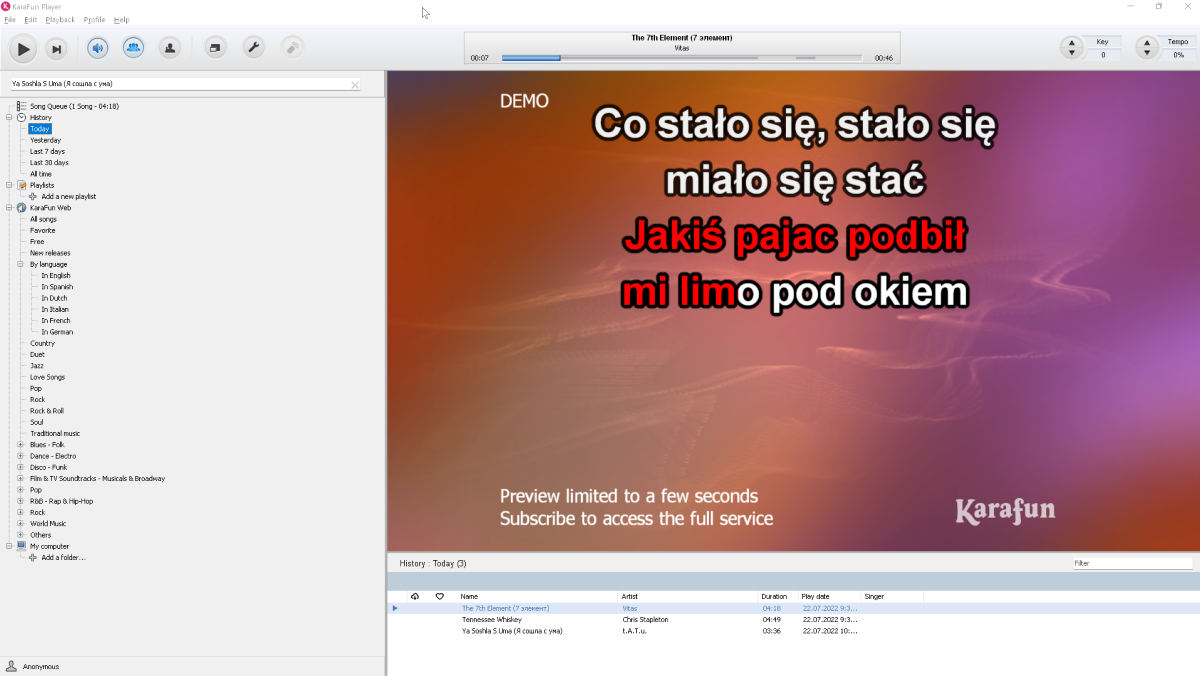Click the playing indicator arrow on Vitas row
The image size is (1200, 676).
pos(395,608)
